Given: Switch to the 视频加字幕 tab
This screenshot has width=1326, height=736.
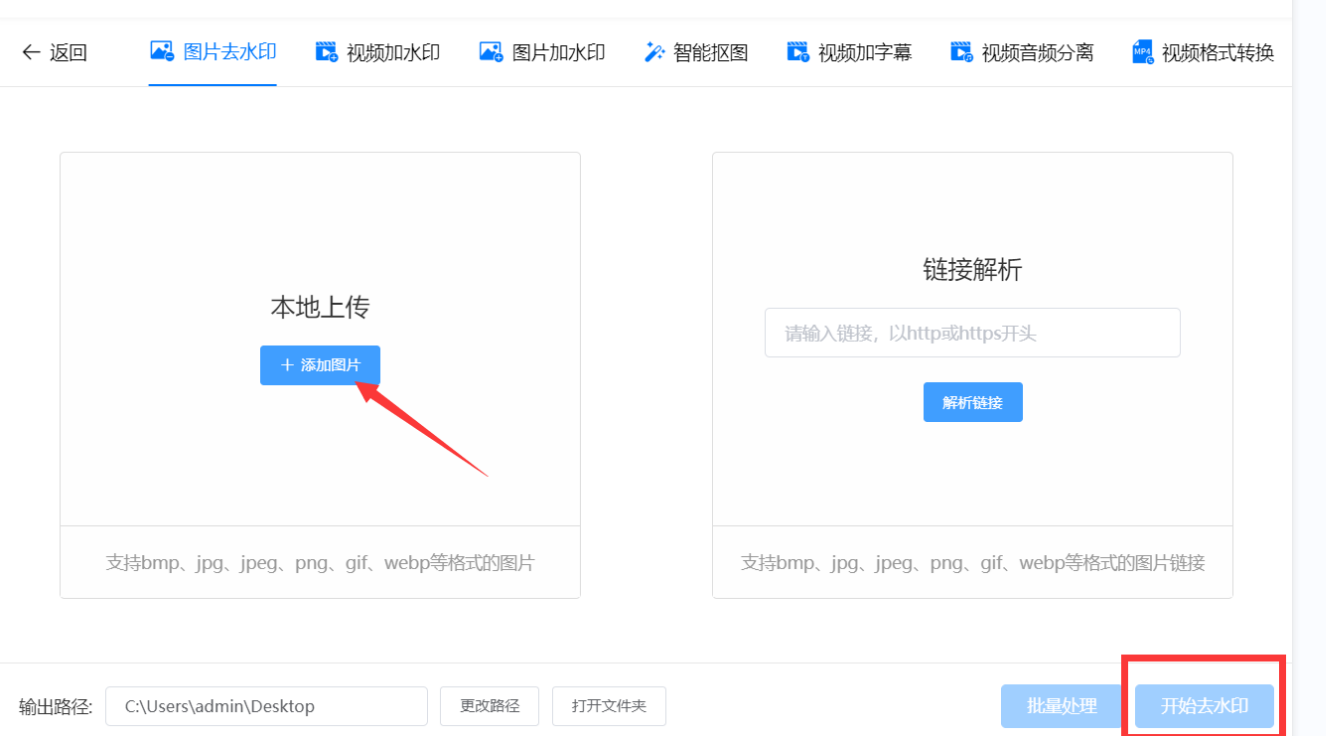Looking at the screenshot, I should click(x=864, y=53).
